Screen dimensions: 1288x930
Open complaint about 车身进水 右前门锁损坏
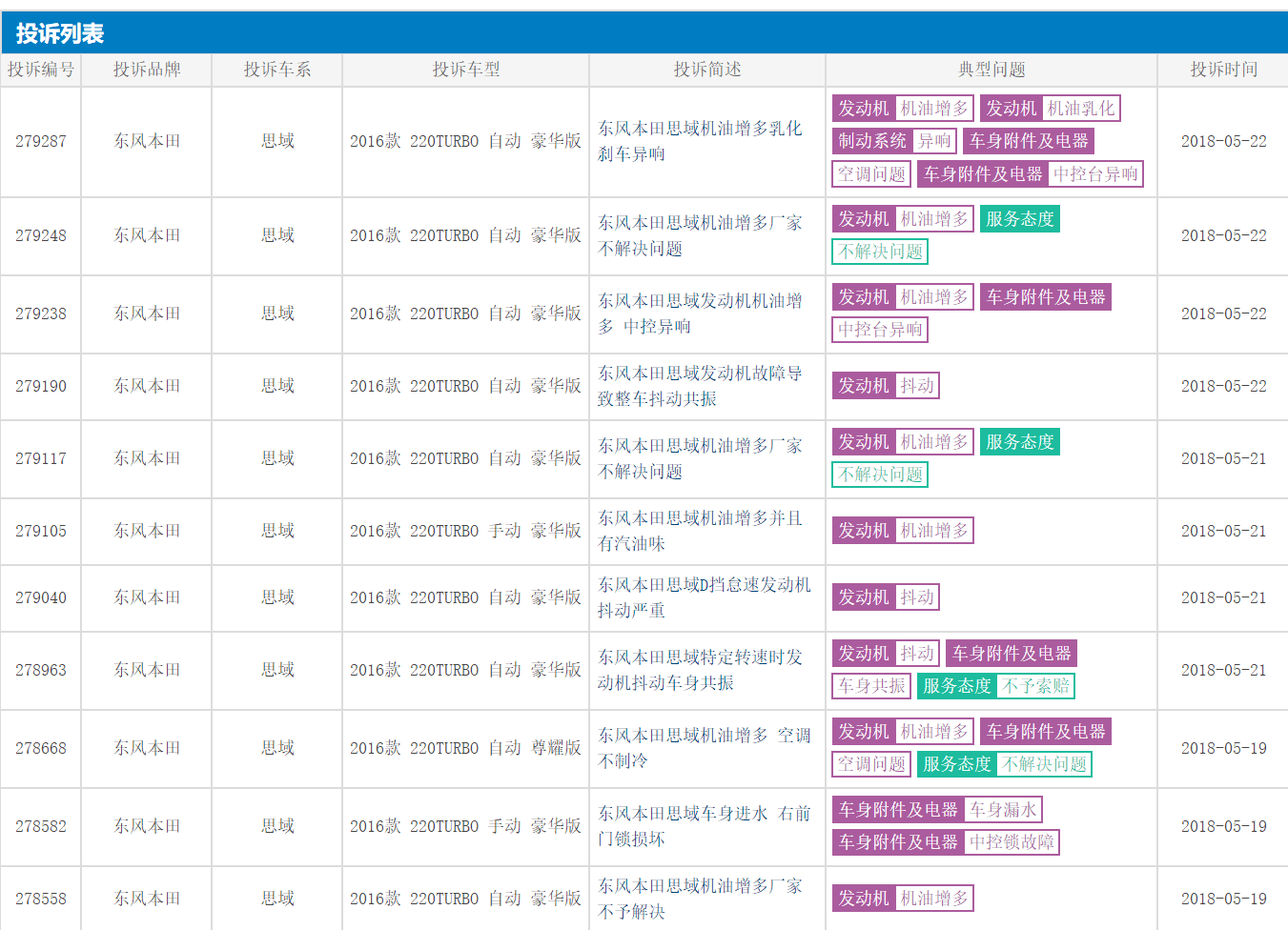pos(704,826)
